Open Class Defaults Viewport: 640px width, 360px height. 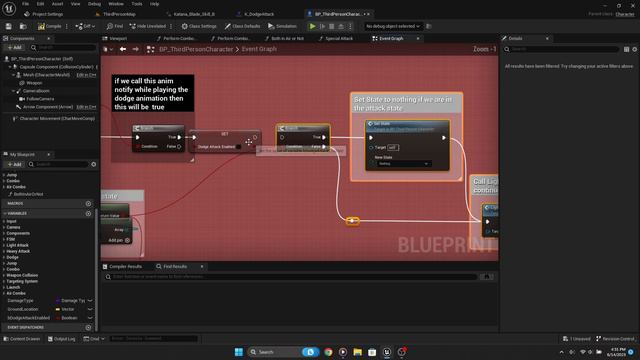[242, 26]
